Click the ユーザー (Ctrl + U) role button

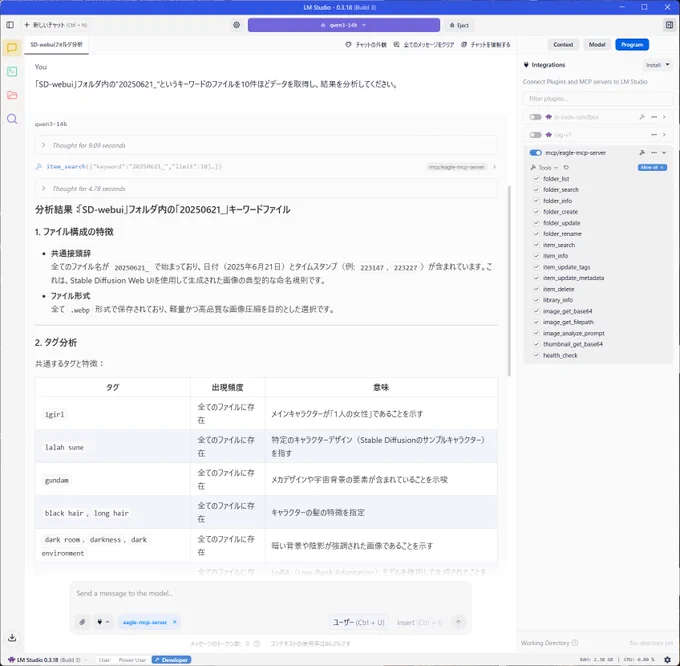pyautogui.click(x=358, y=622)
